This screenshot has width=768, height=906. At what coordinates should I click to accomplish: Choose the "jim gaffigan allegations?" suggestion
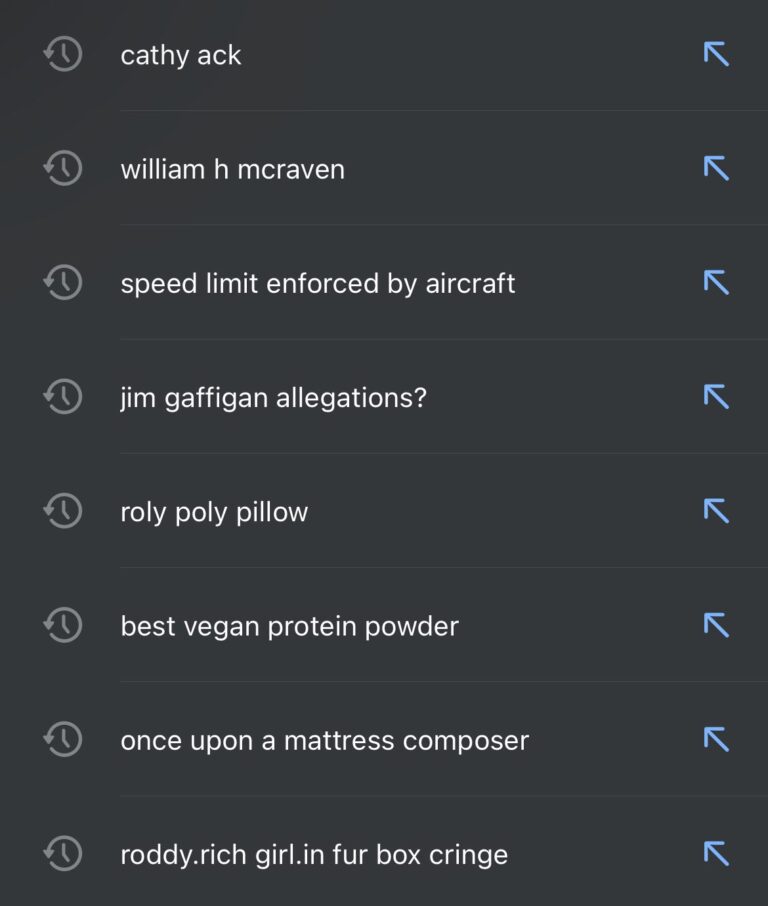tap(273, 398)
